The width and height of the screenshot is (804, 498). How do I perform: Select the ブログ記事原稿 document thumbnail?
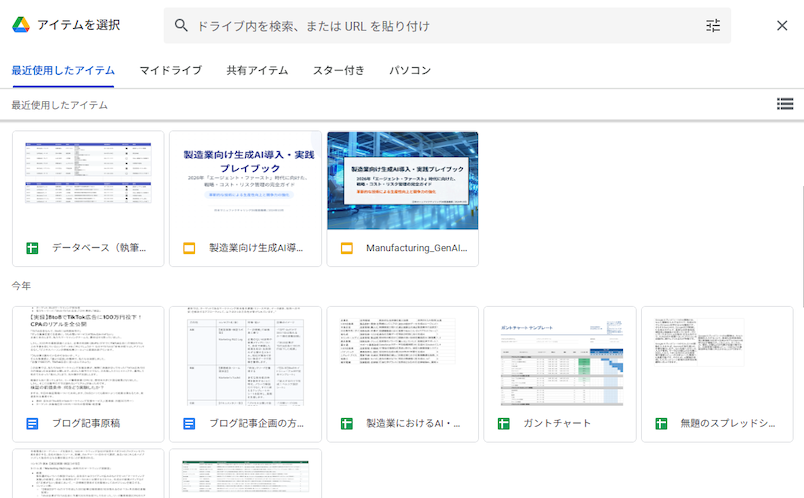point(88,356)
